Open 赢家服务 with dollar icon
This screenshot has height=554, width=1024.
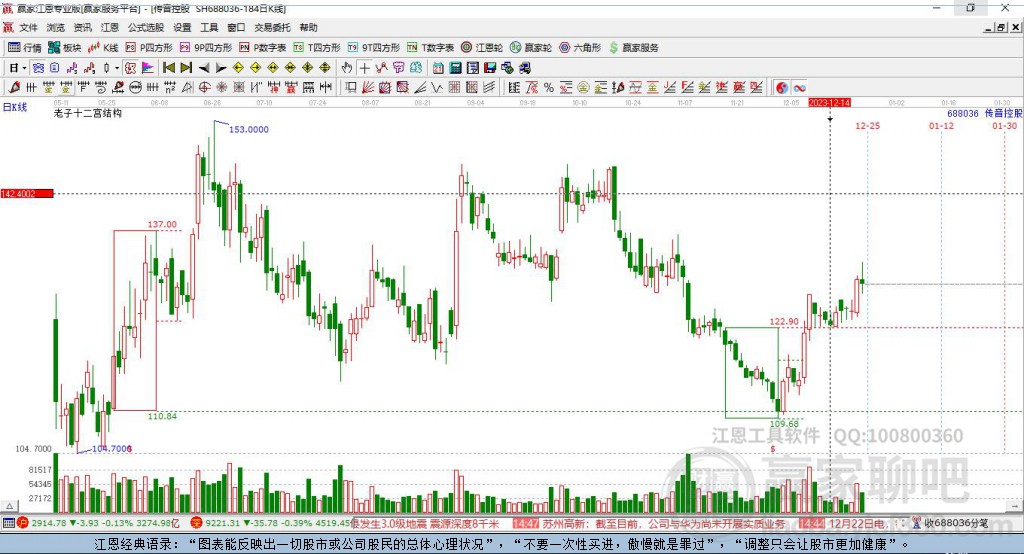[633, 48]
